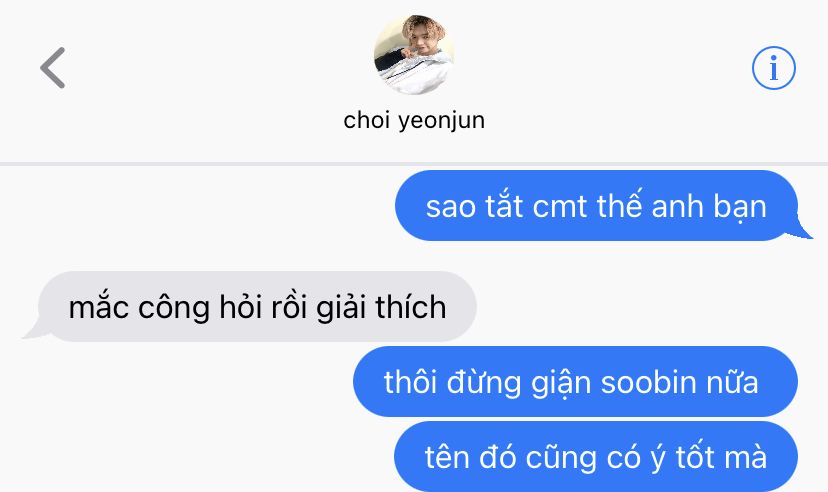Click the tail of the gray received bubble
The width and height of the screenshot is (828, 492).
(34, 330)
